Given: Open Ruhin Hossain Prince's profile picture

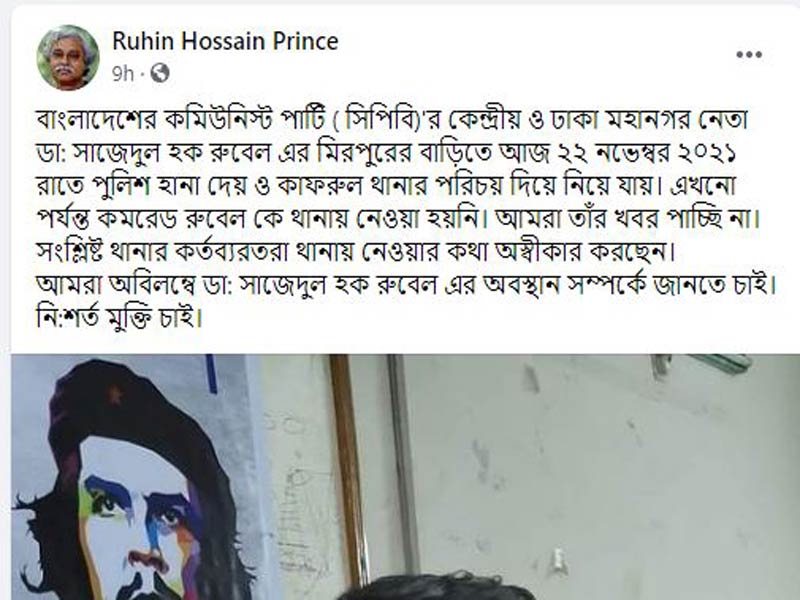Looking at the screenshot, I should coord(68,58).
